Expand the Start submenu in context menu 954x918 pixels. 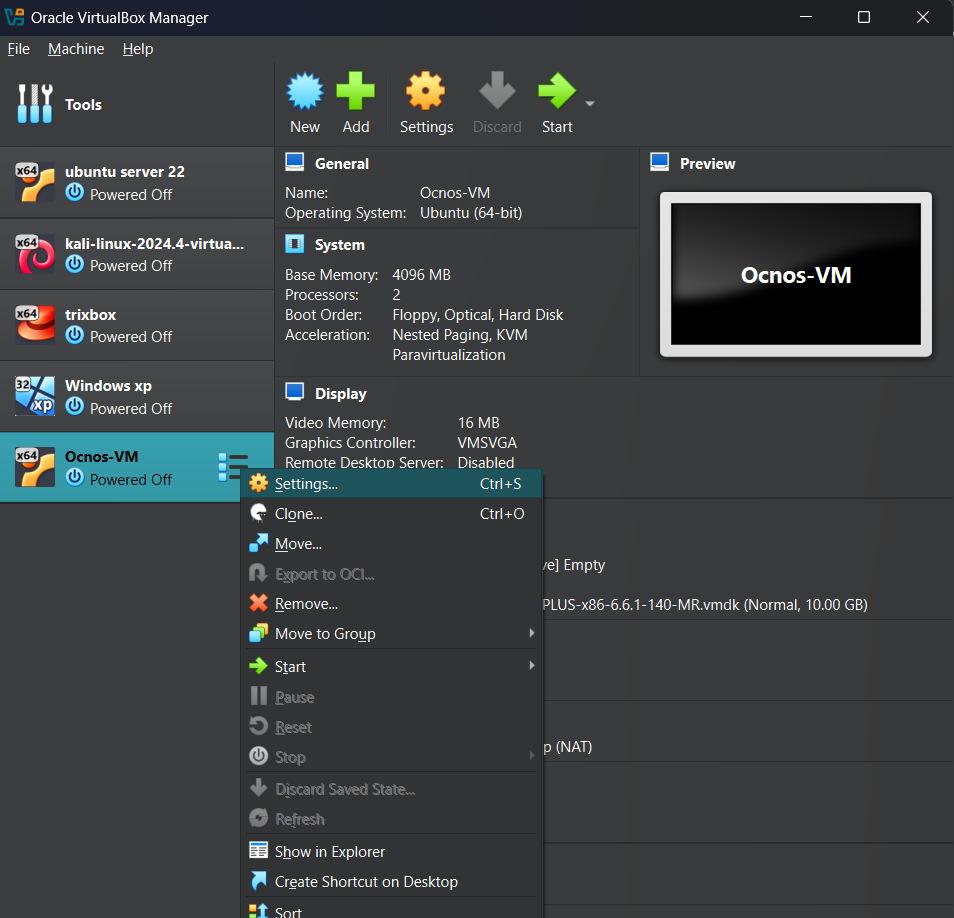click(x=390, y=667)
